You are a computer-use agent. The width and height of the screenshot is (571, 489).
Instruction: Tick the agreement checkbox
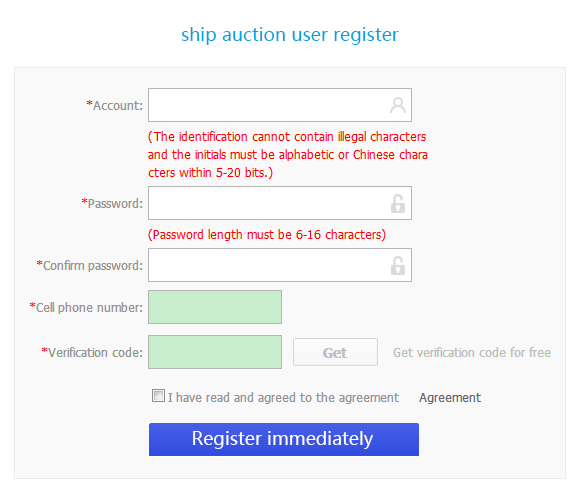pyautogui.click(x=158, y=395)
